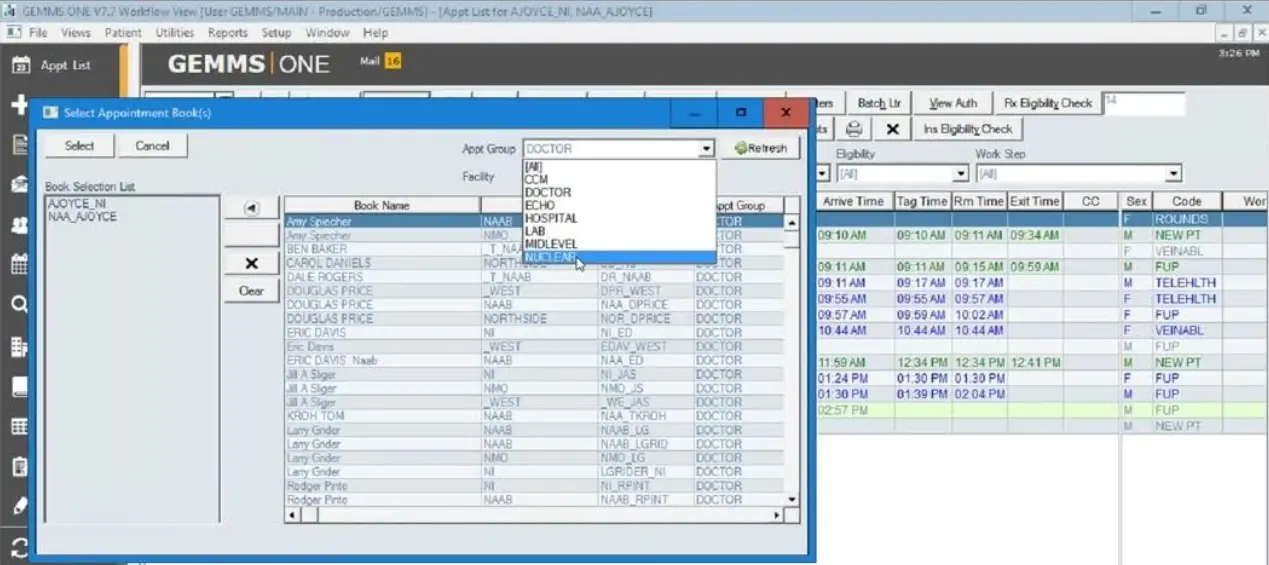Click the clipboard icon in the left sidebar

click(19, 466)
